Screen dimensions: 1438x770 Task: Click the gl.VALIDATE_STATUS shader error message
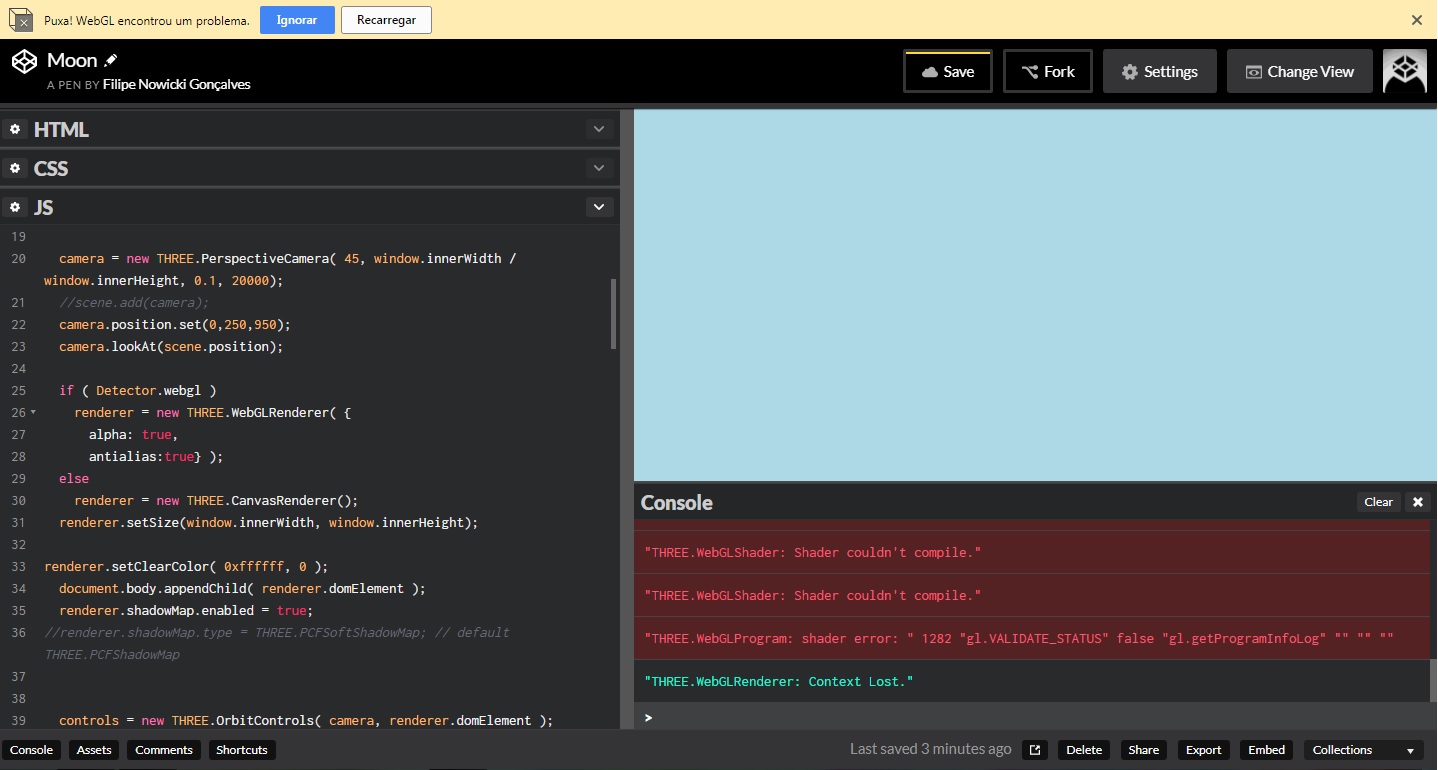click(x=1018, y=638)
